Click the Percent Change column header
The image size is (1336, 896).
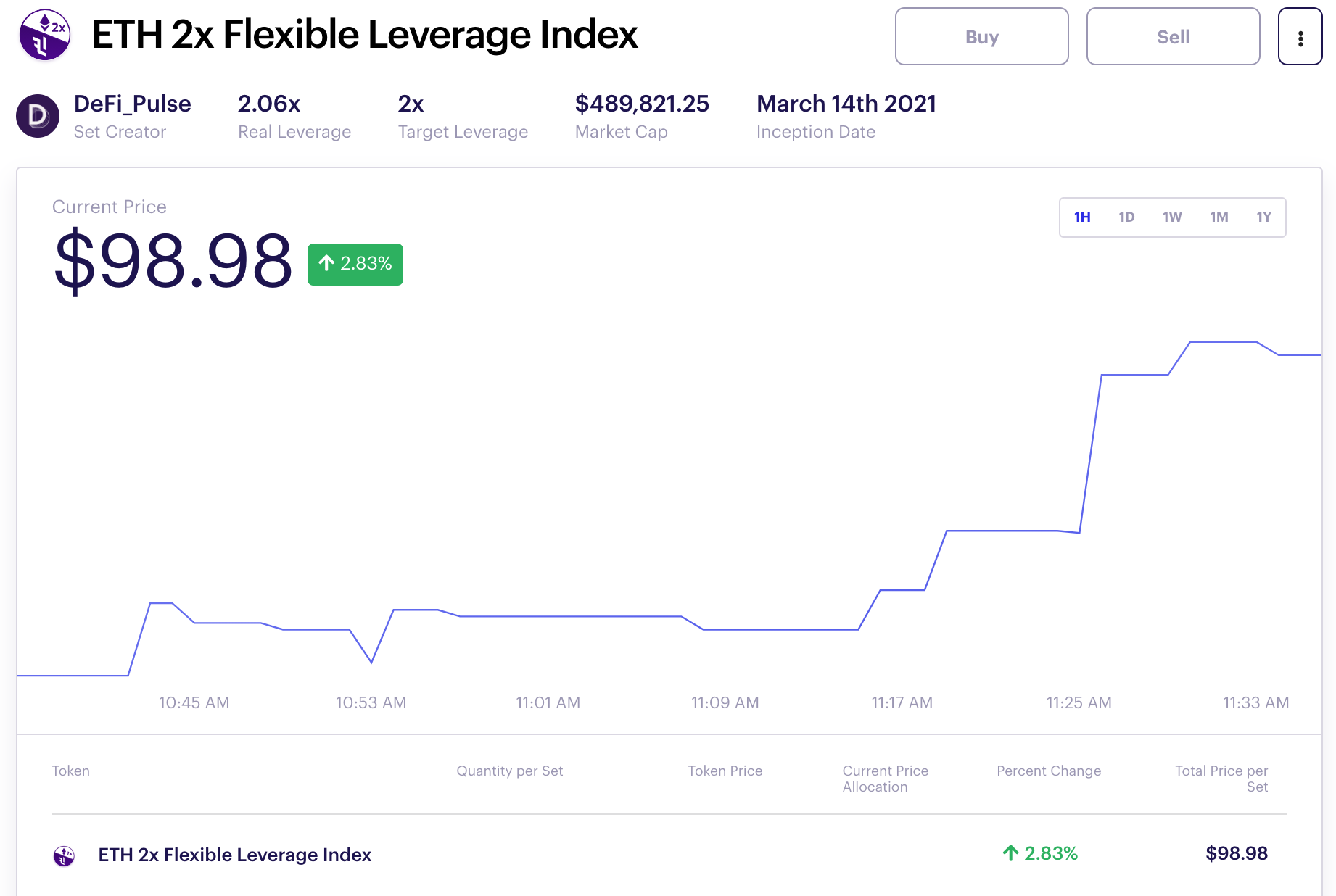click(1049, 771)
